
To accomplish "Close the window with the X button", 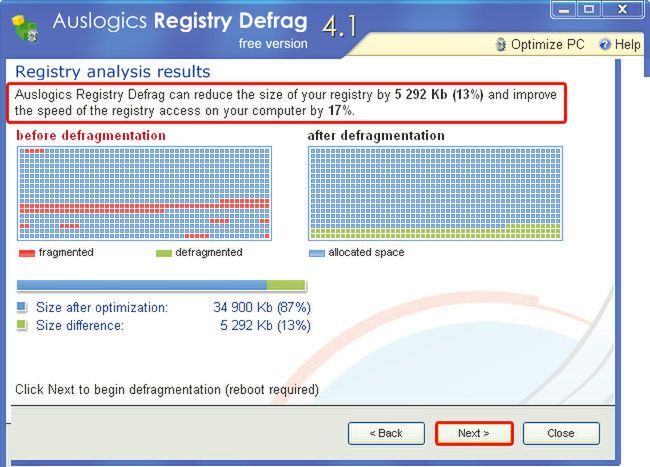I will (622, 10).
